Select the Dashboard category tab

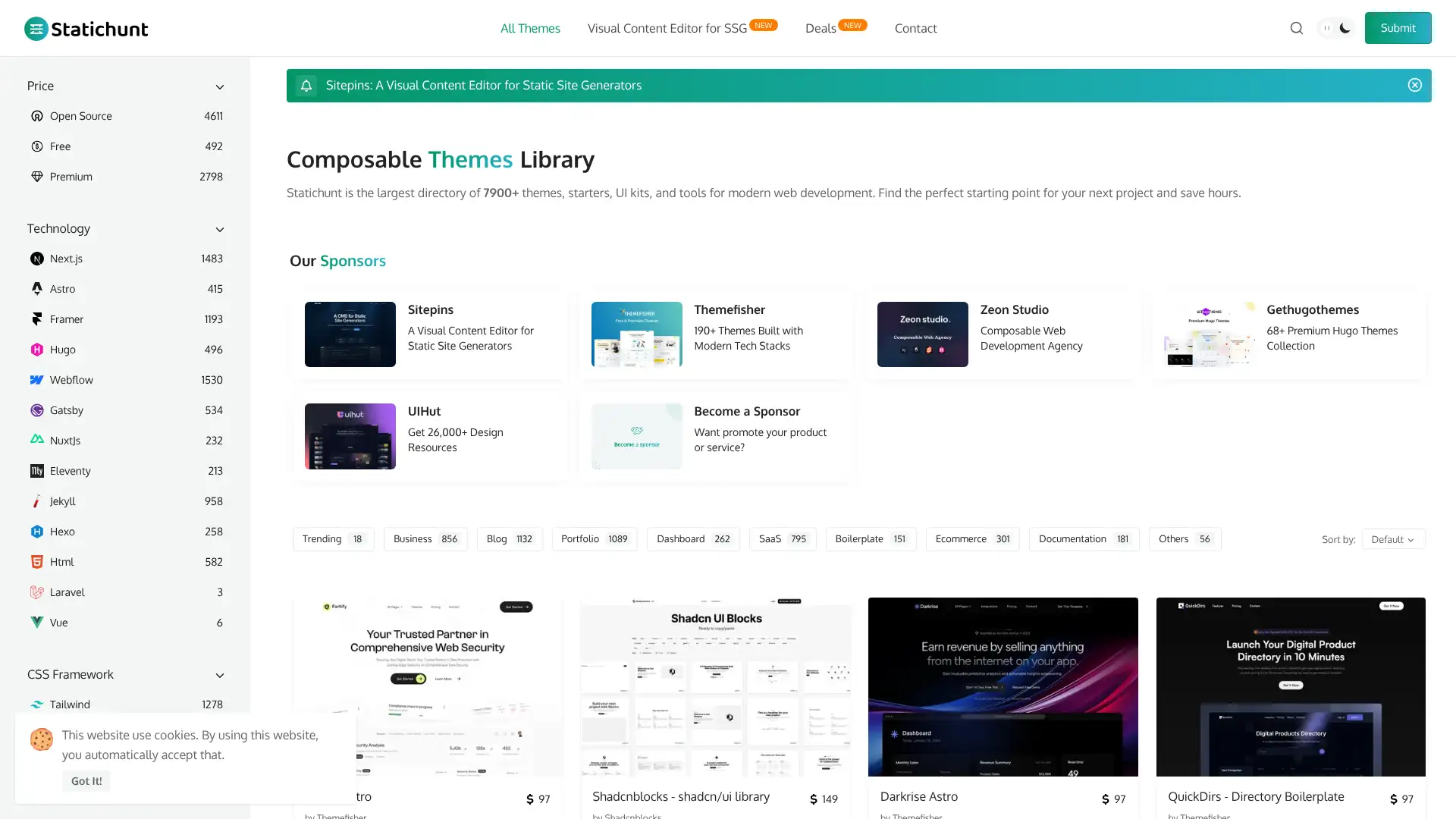(x=693, y=539)
